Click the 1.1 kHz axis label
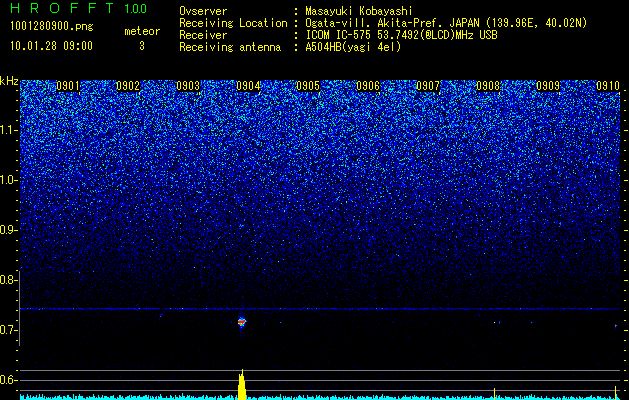629x400 pixels. (x=9, y=130)
